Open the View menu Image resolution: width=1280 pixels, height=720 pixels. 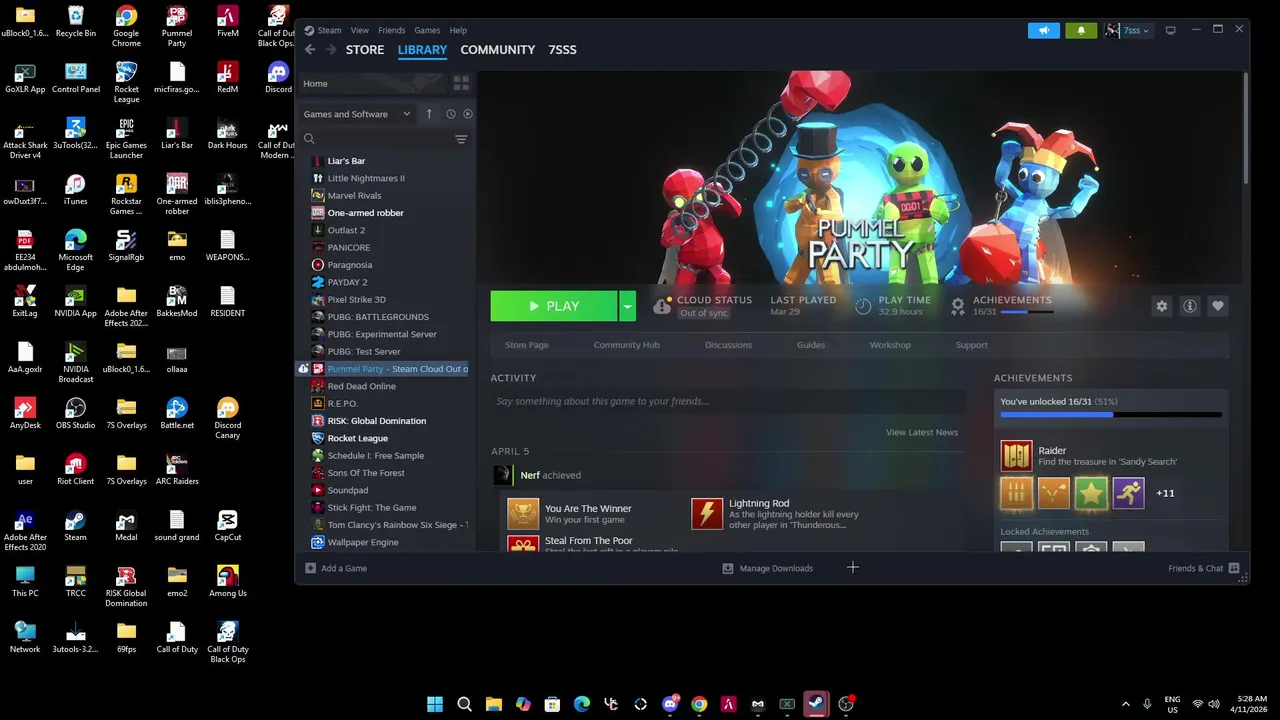pos(360,30)
